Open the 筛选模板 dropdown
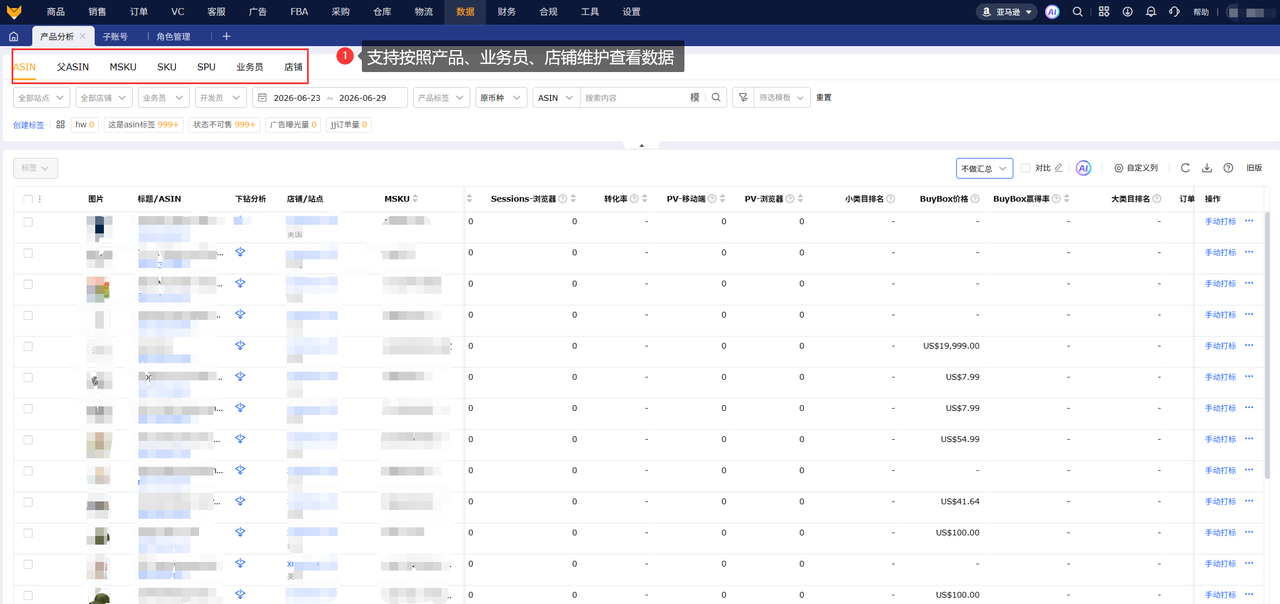 pos(781,98)
